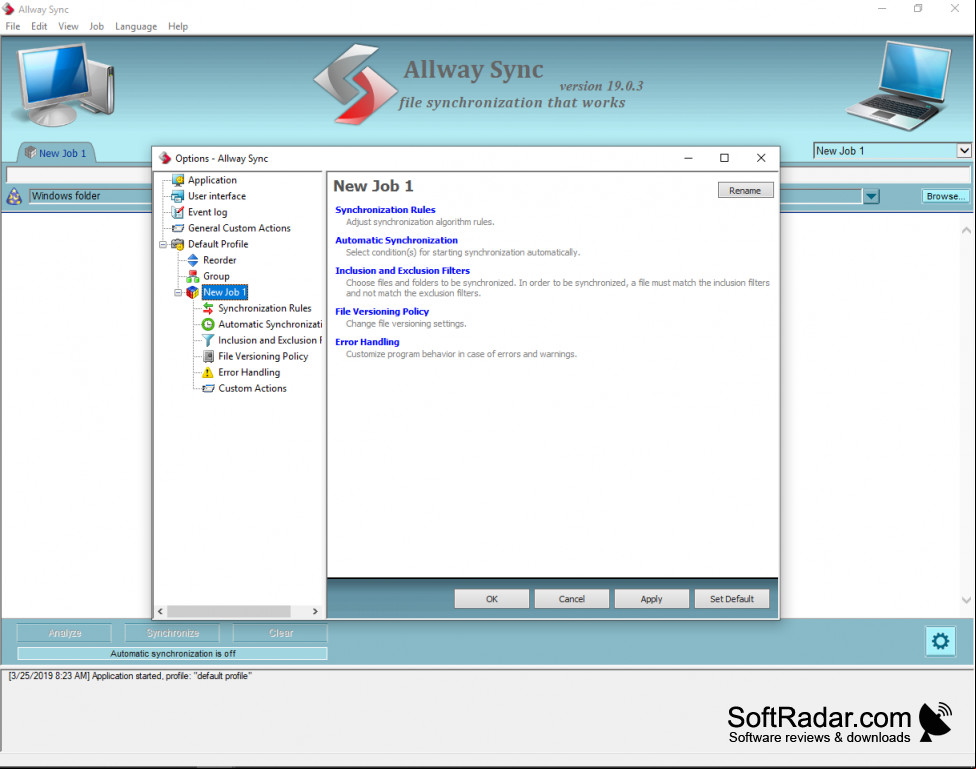Screen dimensions: 976x769
Task: Click the desktop computer image
Action: [x=67, y=84]
